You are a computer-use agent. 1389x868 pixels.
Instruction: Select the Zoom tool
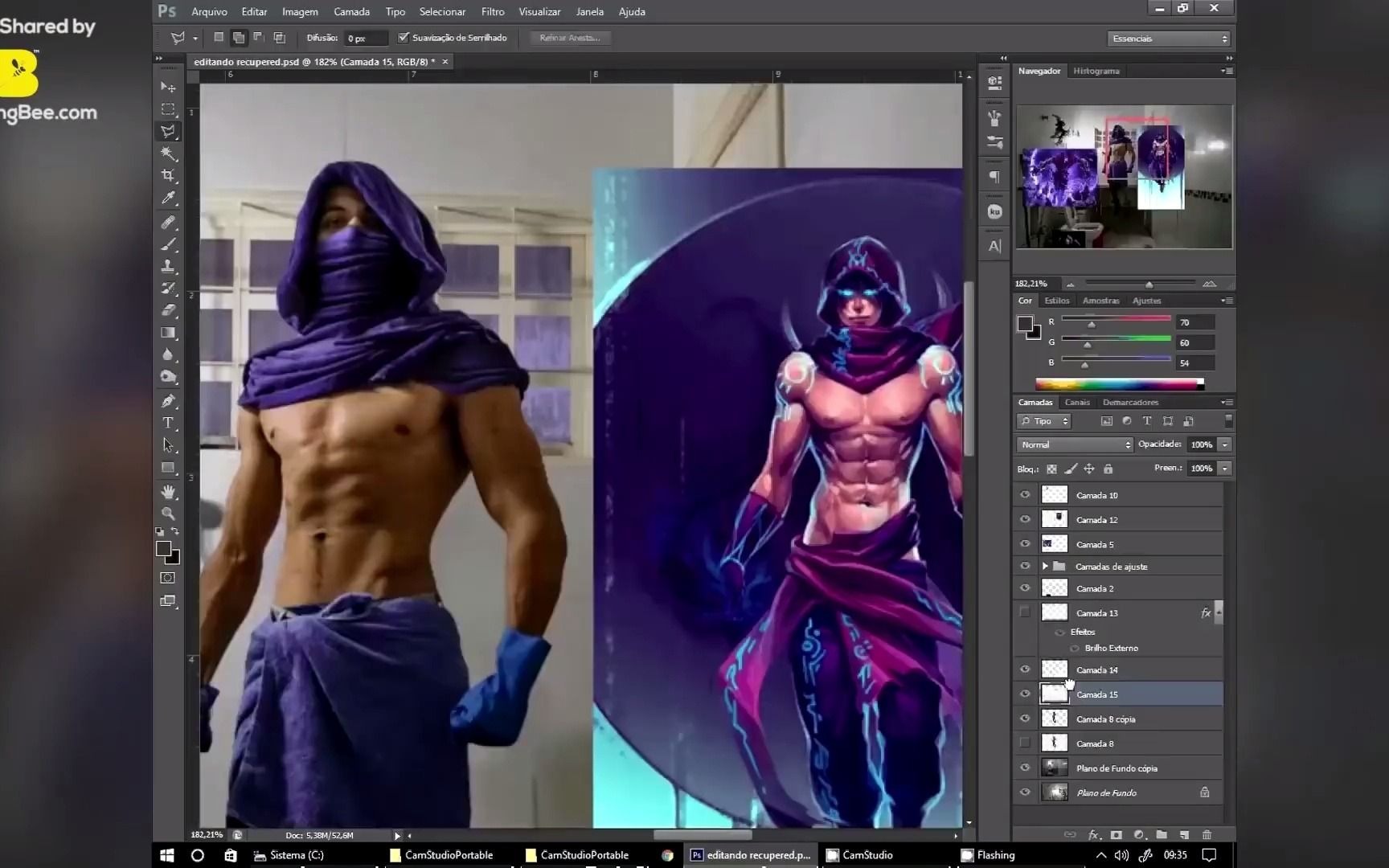pyautogui.click(x=168, y=513)
